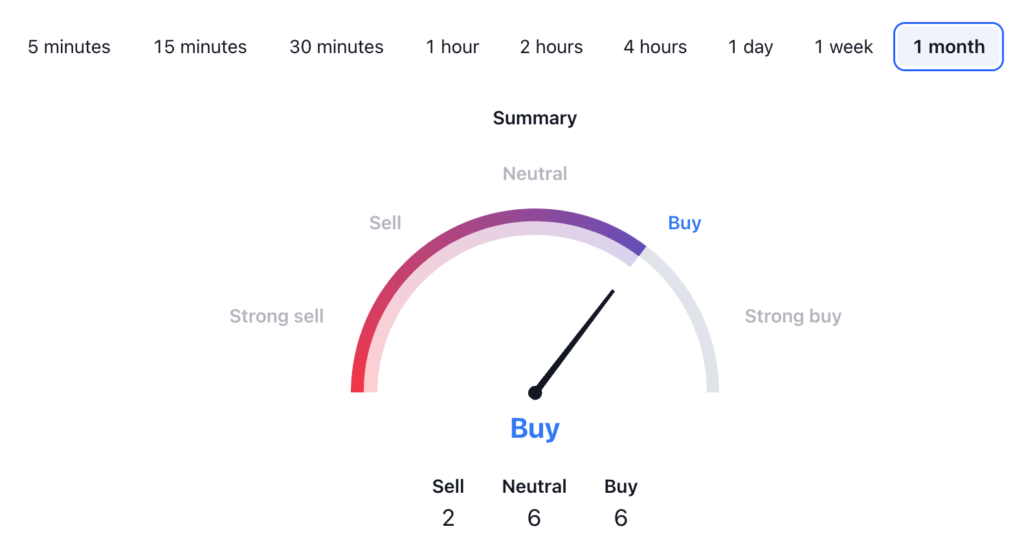Image resolution: width=1024 pixels, height=553 pixels.
Task: Switch to the 15 minutes tab
Action: [200, 47]
